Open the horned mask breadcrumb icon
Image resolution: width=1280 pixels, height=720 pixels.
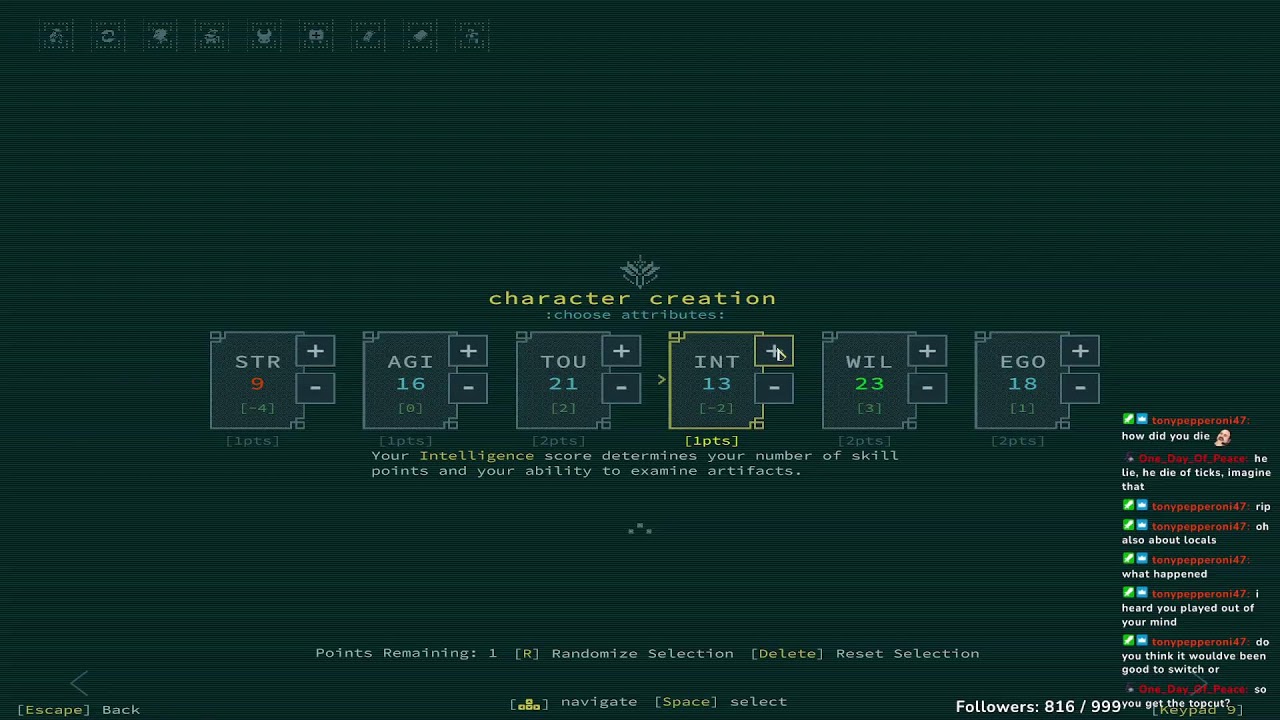264,37
